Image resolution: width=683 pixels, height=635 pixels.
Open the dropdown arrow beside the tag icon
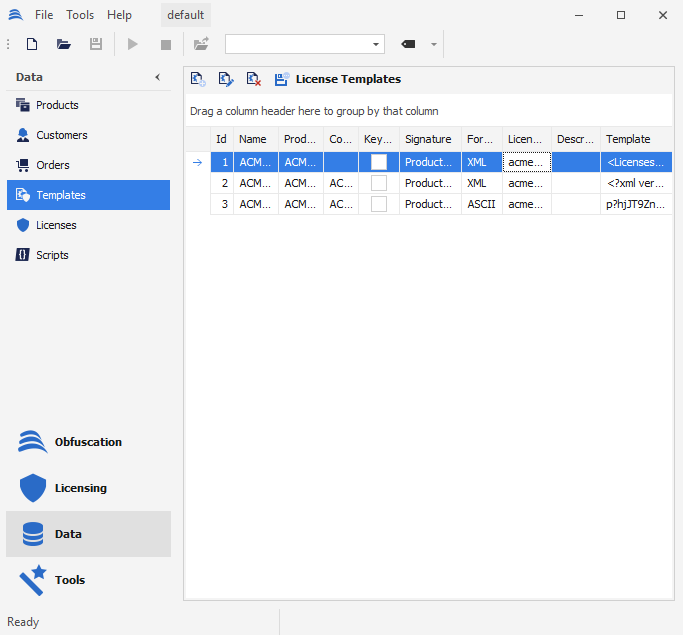(x=434, y=44)
